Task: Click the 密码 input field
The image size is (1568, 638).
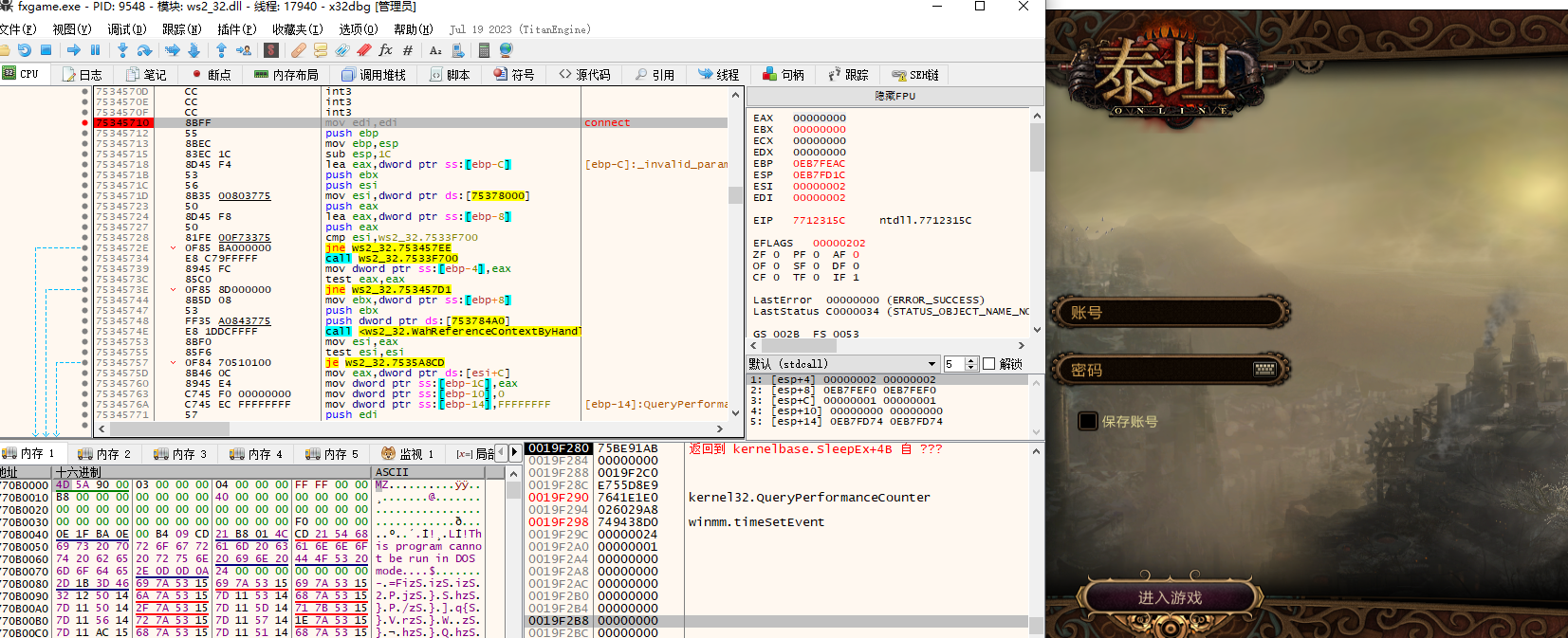Action: 1171,370
